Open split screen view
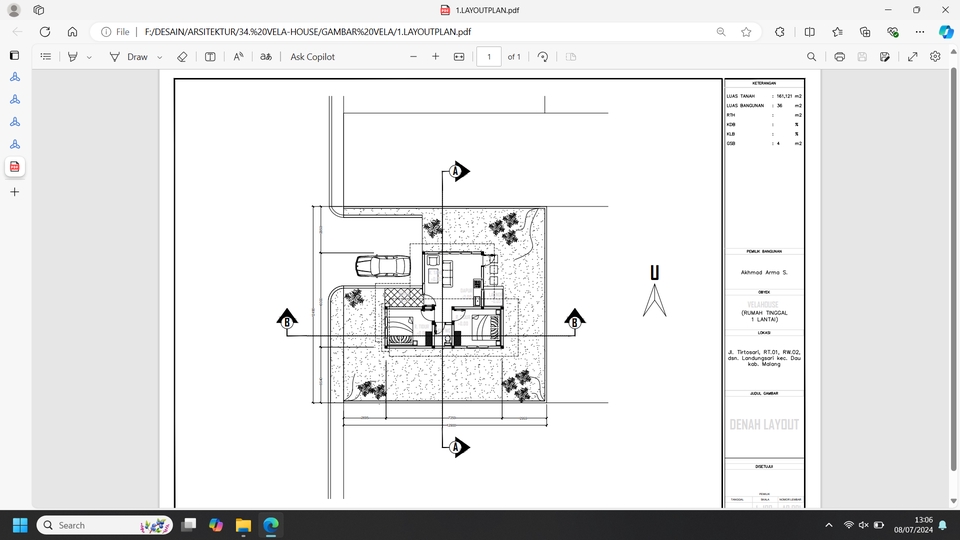 (x=809, y=32)
